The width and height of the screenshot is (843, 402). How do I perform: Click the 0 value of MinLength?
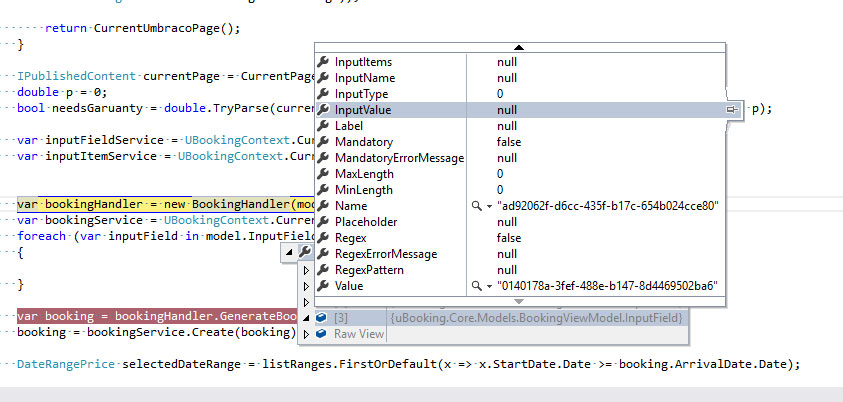click(x=500, y=190)
